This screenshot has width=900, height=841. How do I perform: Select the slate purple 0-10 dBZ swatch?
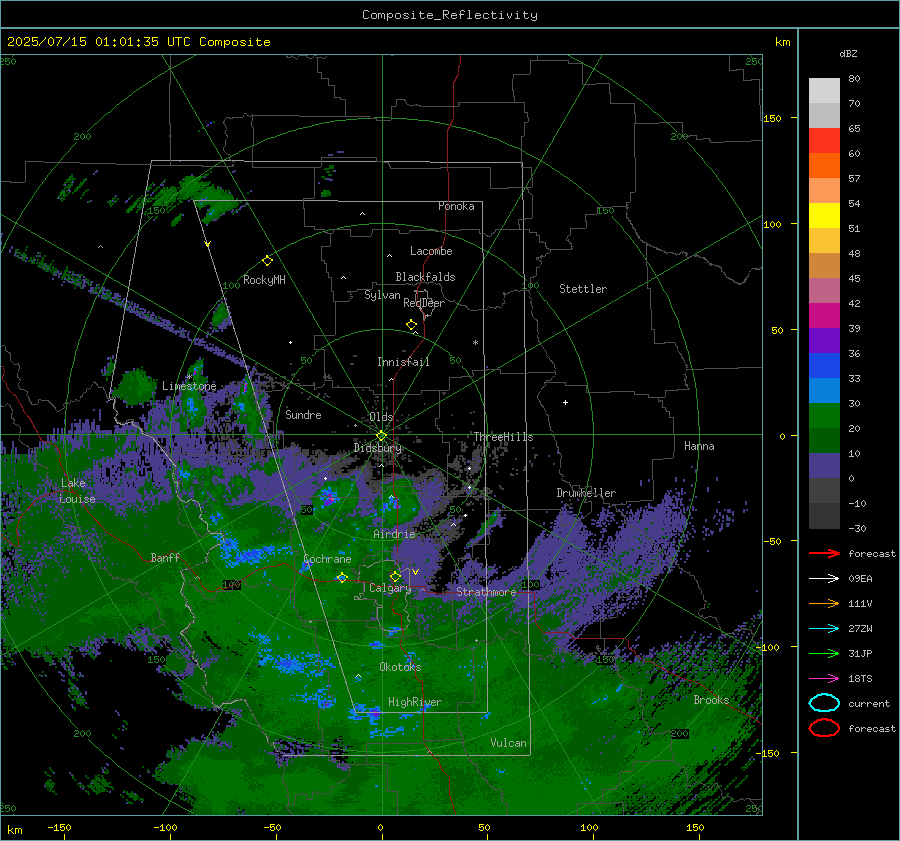[824, 466]
